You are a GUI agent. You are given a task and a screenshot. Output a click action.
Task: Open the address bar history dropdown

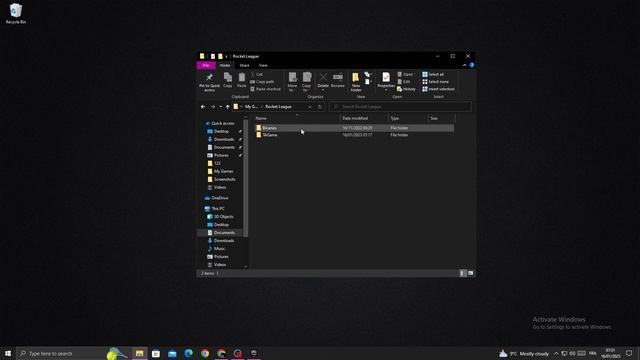[310, 107]
